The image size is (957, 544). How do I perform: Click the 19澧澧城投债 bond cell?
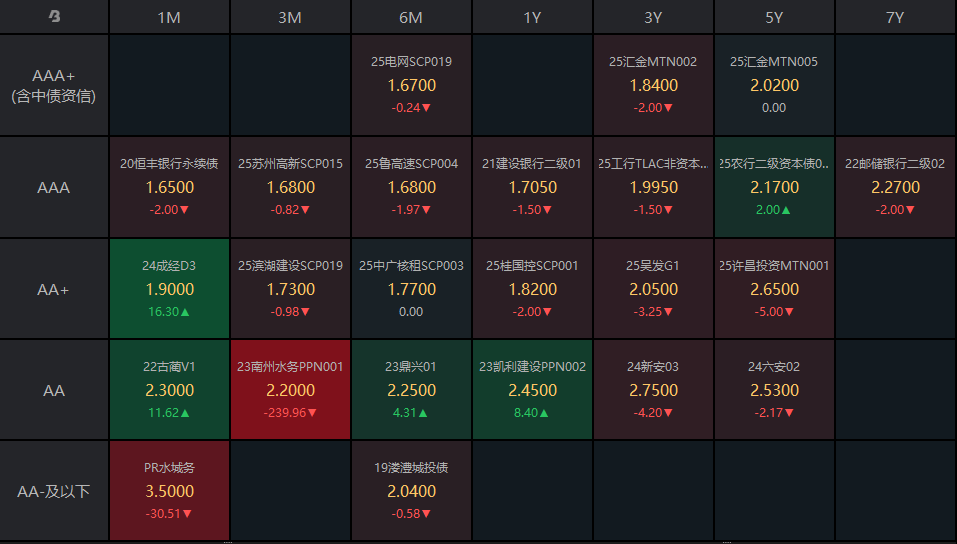tap(411, 491)
